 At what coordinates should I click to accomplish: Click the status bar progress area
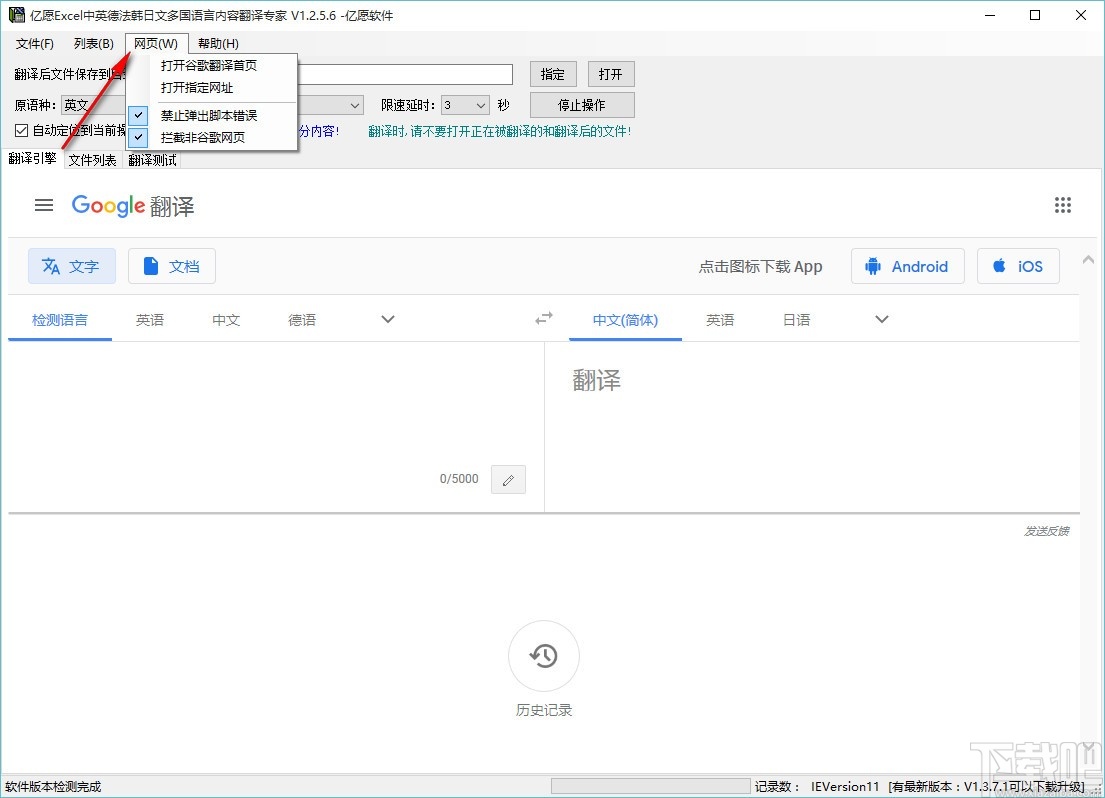click(x=650, y=787)
